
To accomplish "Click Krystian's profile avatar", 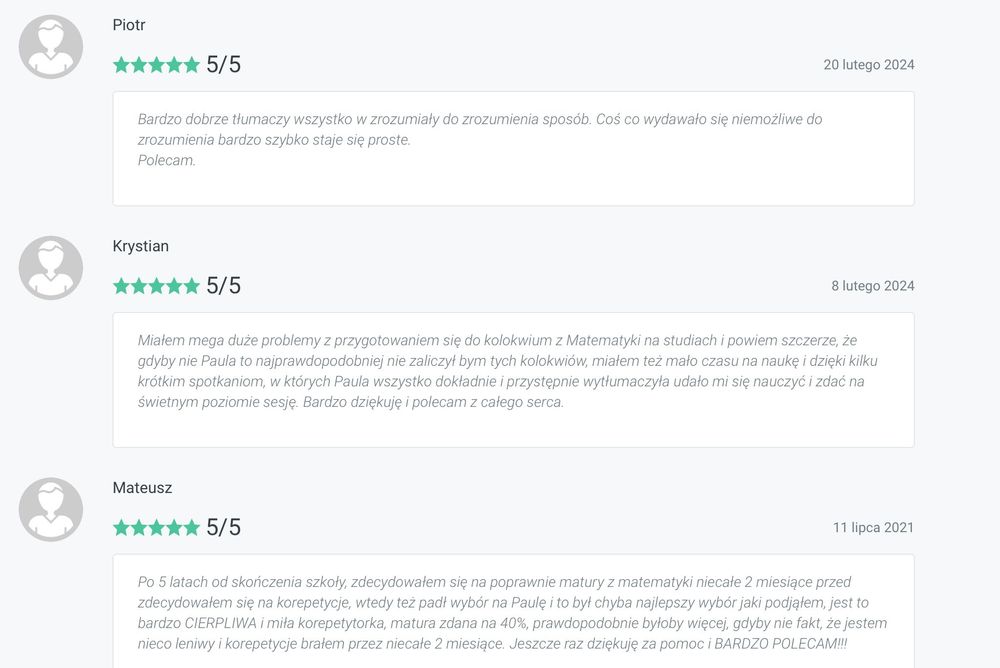I will pyautogui.click(x=51, y=268).
